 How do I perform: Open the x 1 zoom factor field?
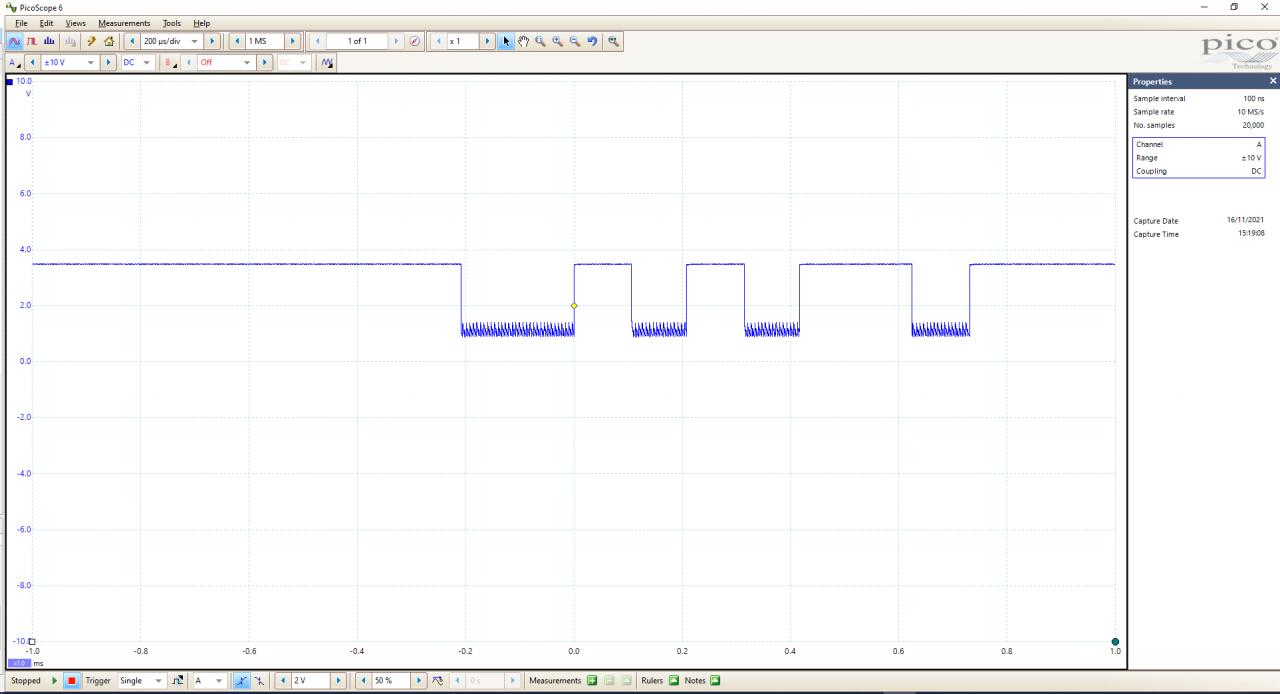pos(463,41)
